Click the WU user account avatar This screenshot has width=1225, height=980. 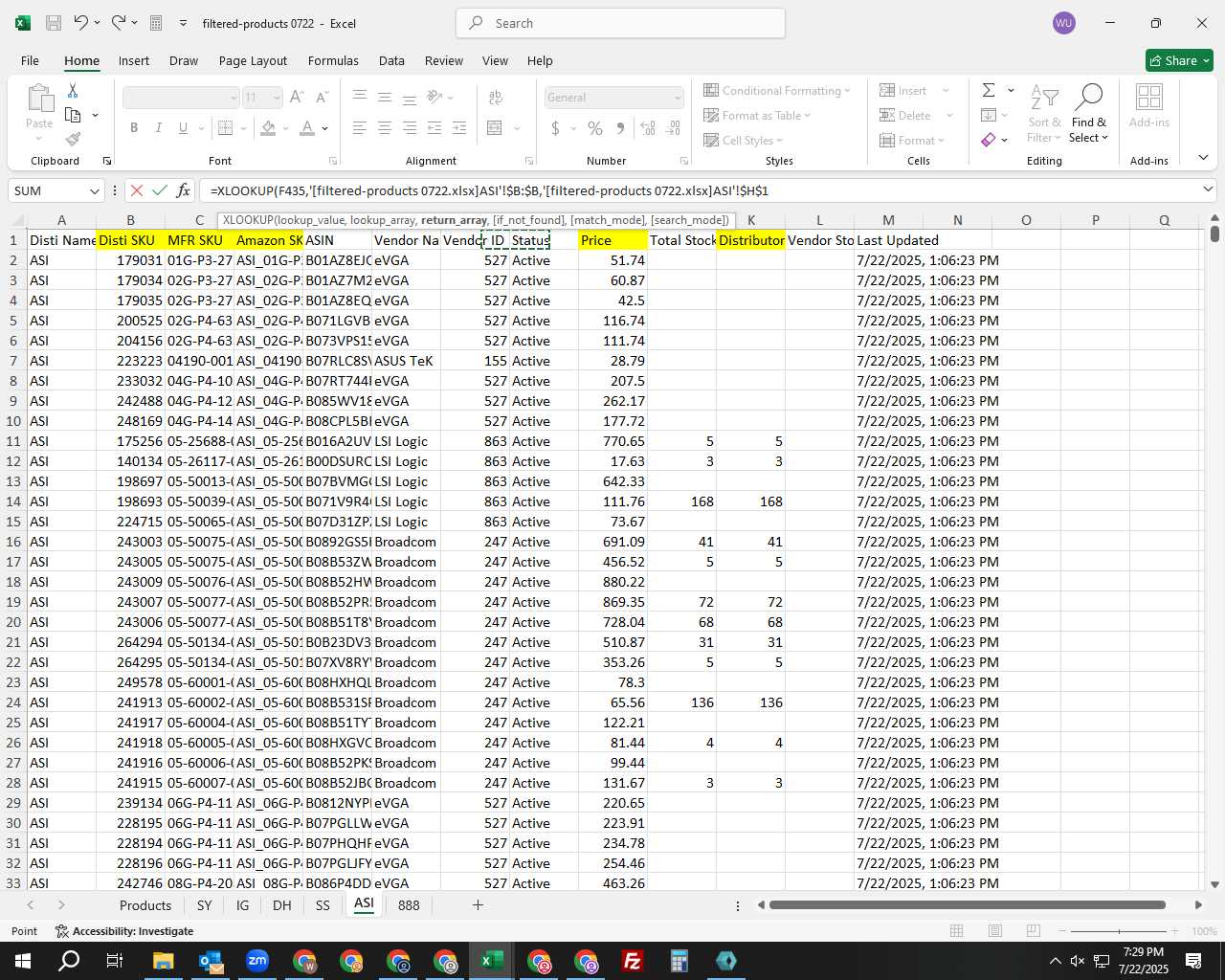(1063, 23)
